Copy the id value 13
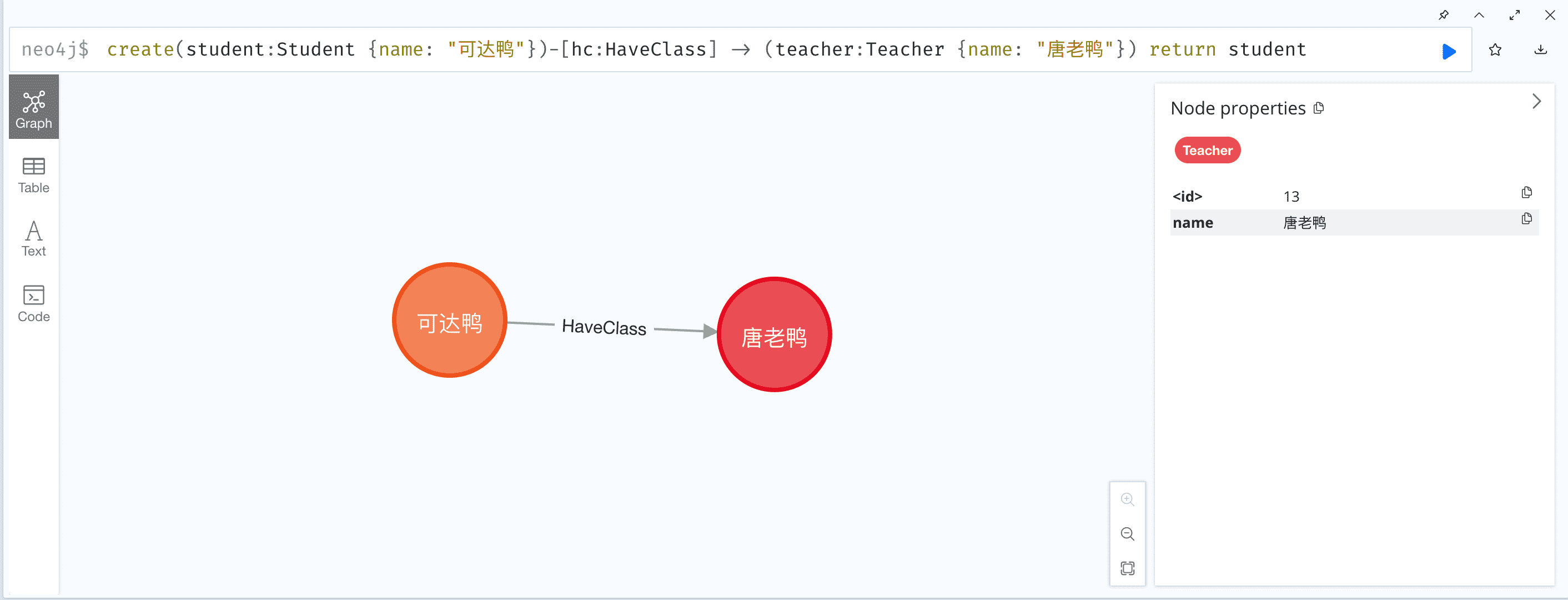The width and height of the screenshot is (1568, 600). (1526, 193)
